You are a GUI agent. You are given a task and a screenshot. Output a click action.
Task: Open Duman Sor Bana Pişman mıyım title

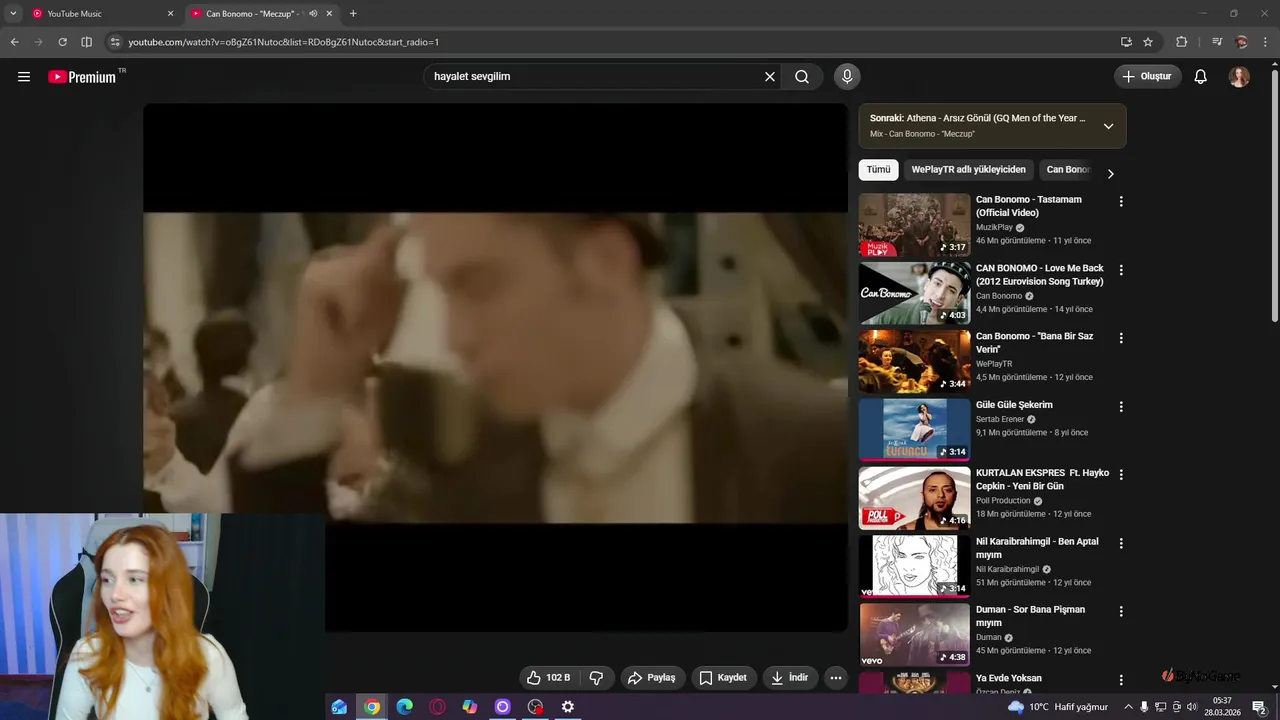pos(1030,616)
